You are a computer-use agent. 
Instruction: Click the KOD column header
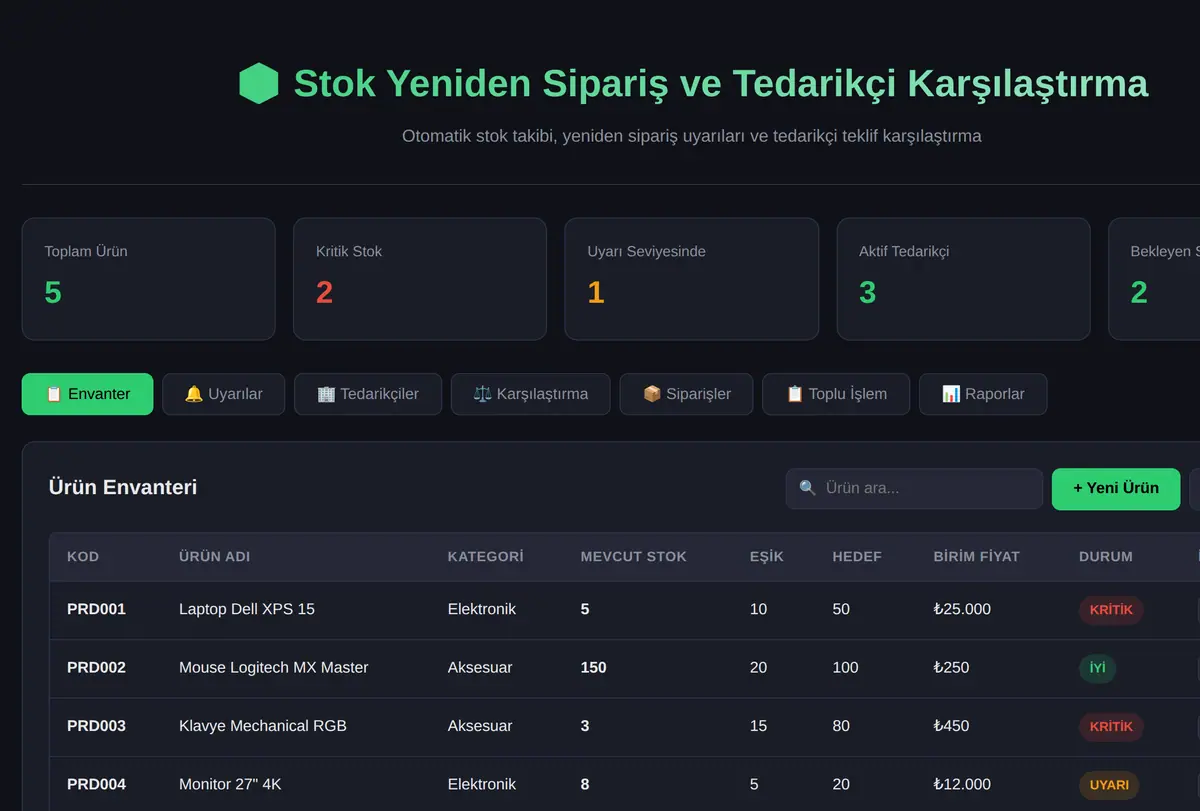click(83, 557)
